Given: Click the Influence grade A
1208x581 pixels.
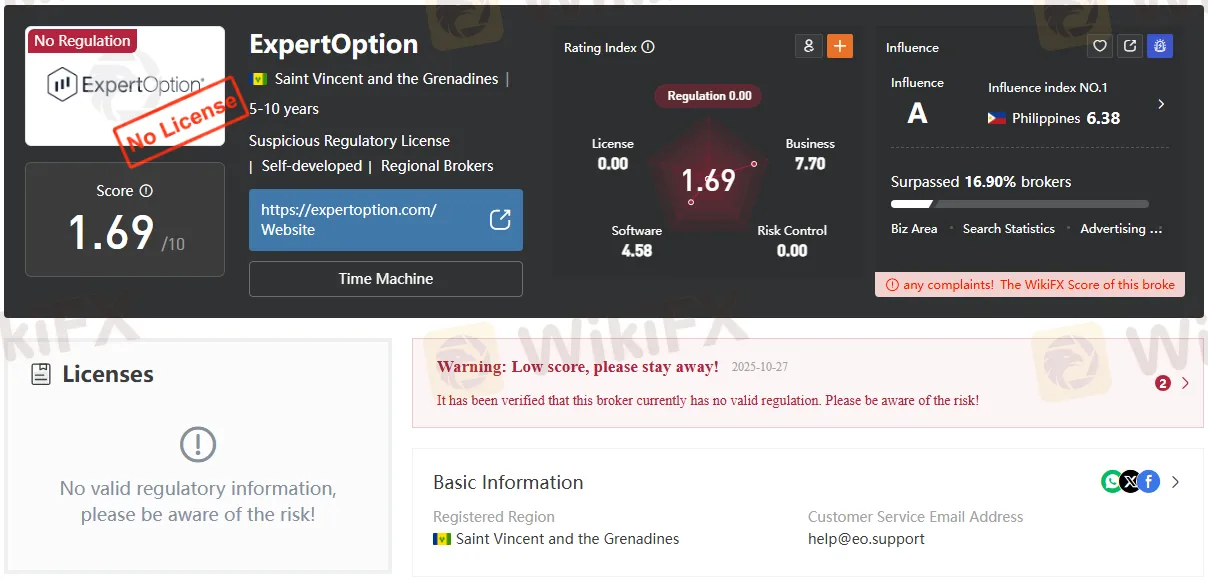Looking at the screenshot, I should [x=917, y=114].
